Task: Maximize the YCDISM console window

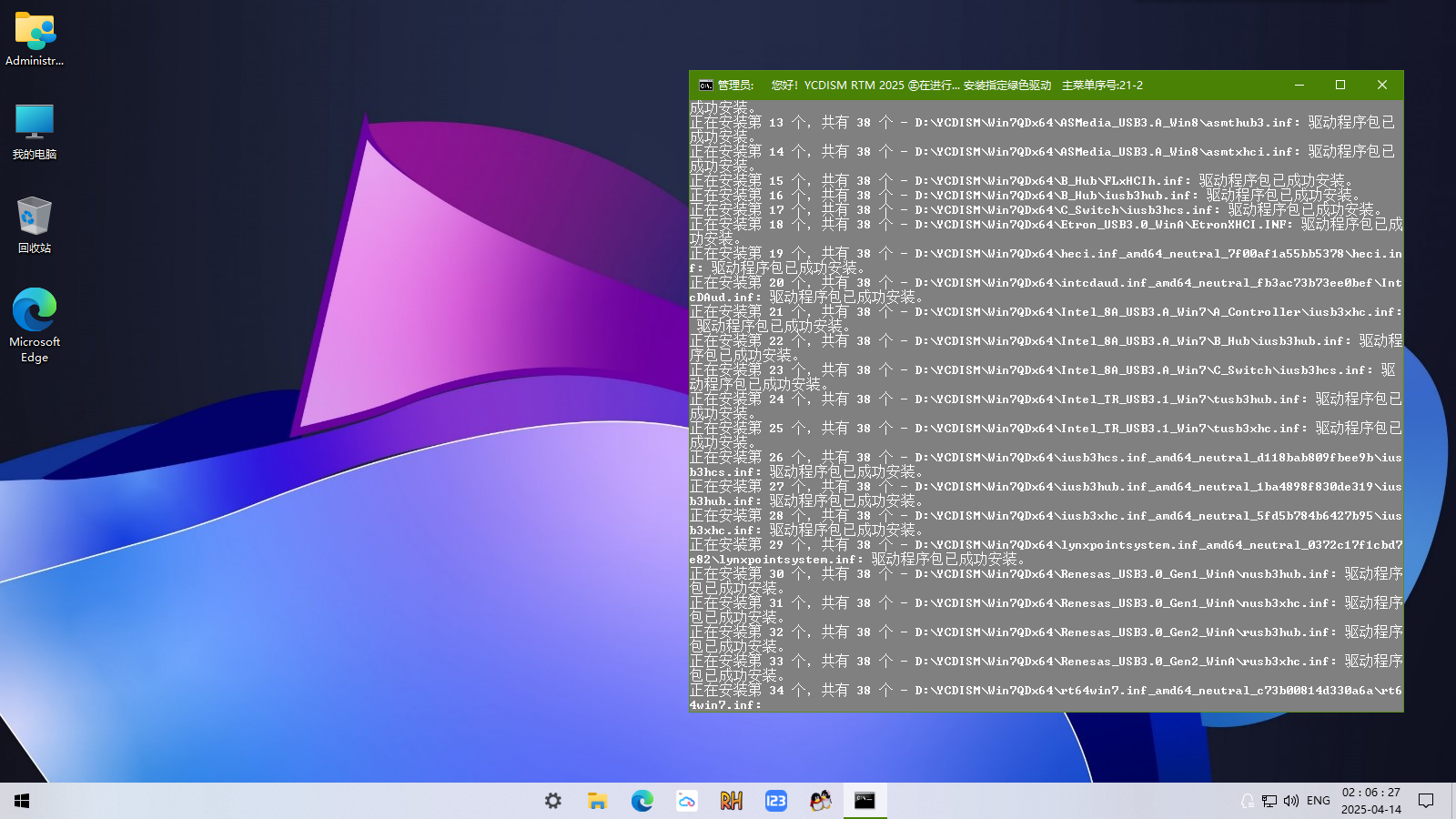Action: 1340,86
